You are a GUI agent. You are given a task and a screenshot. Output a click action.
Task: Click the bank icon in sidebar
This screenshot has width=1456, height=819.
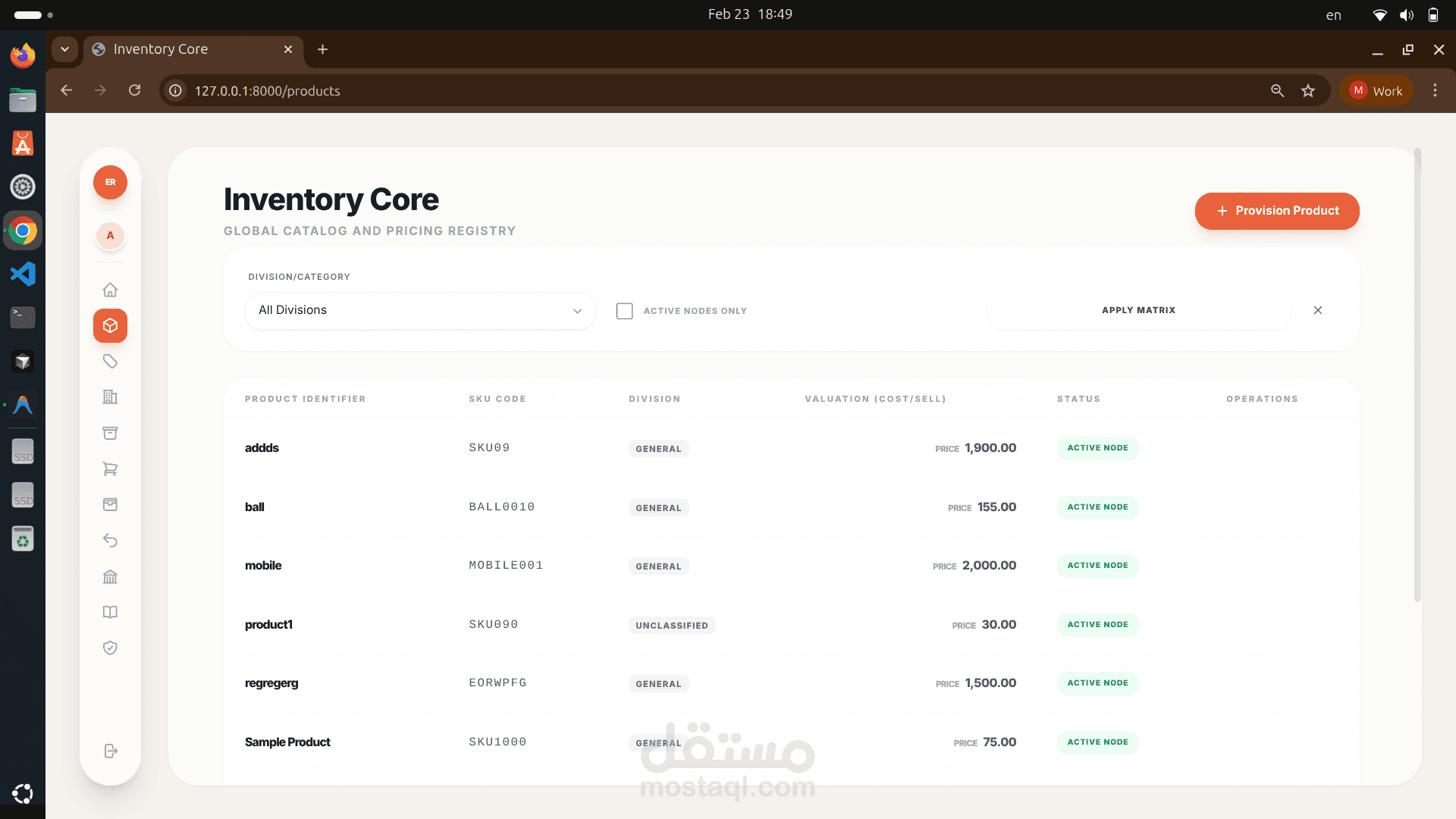tap(110, 577)
